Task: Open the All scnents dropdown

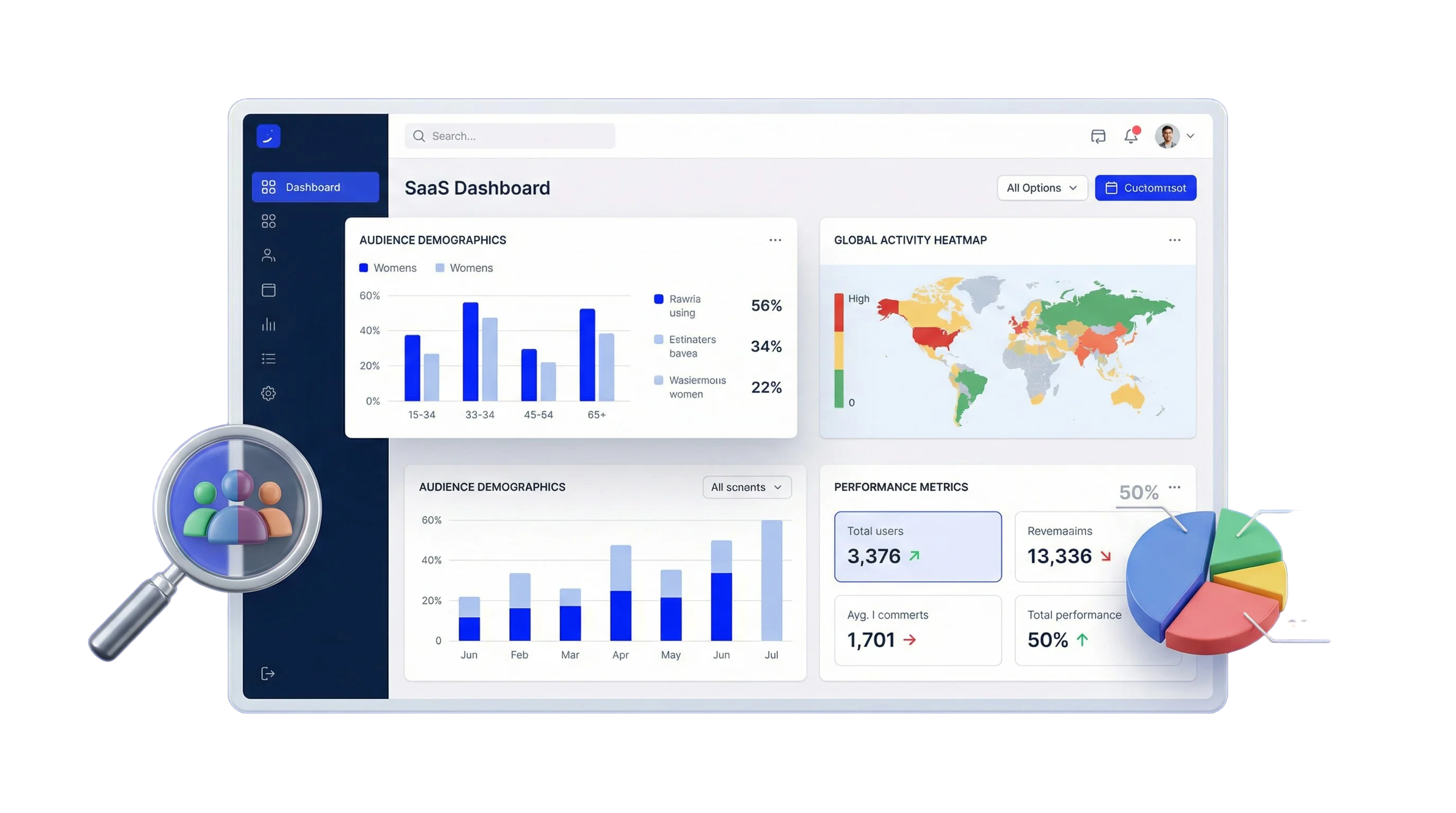Action: [746, 487]
